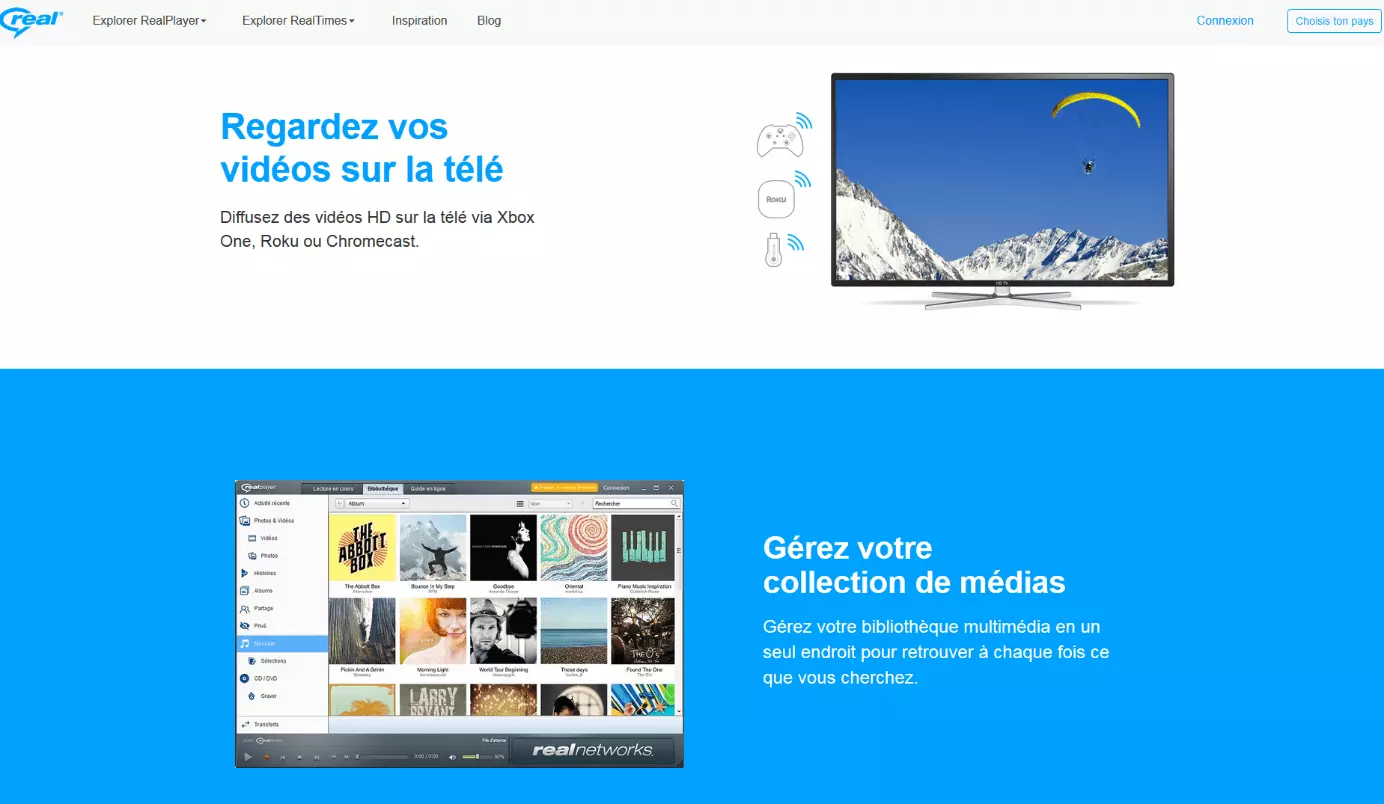This screenshot has height=804, width=1384.
Task: Select Bounce In My Step album
Action: click(x=433, y=548)
